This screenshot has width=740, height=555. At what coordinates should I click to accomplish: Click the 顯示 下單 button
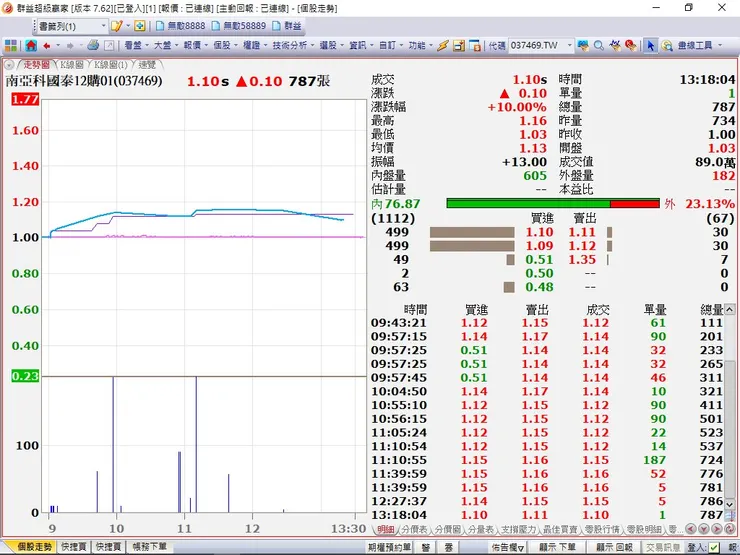coord(557,547)
